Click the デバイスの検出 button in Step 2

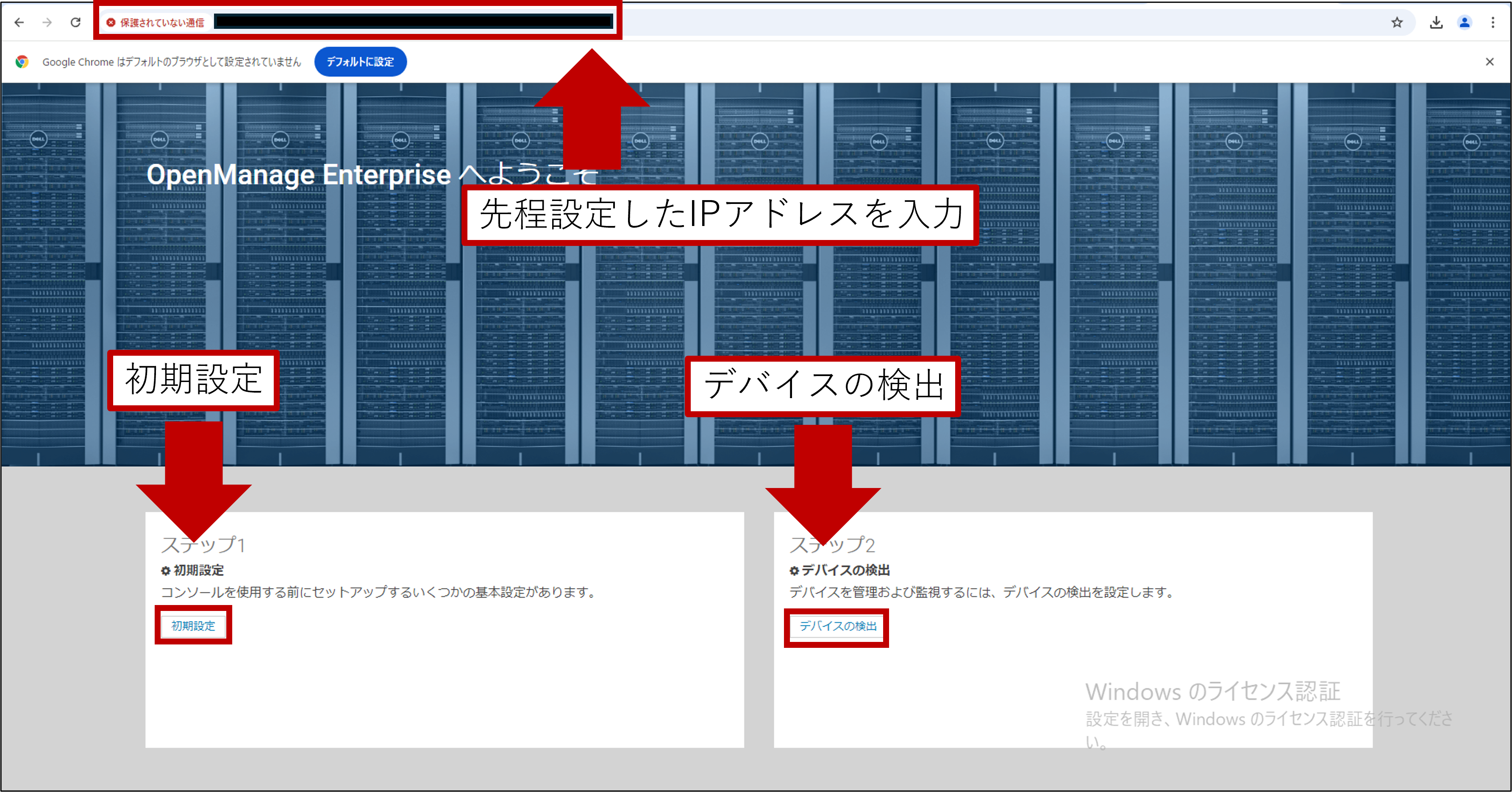tap(838, 627)
